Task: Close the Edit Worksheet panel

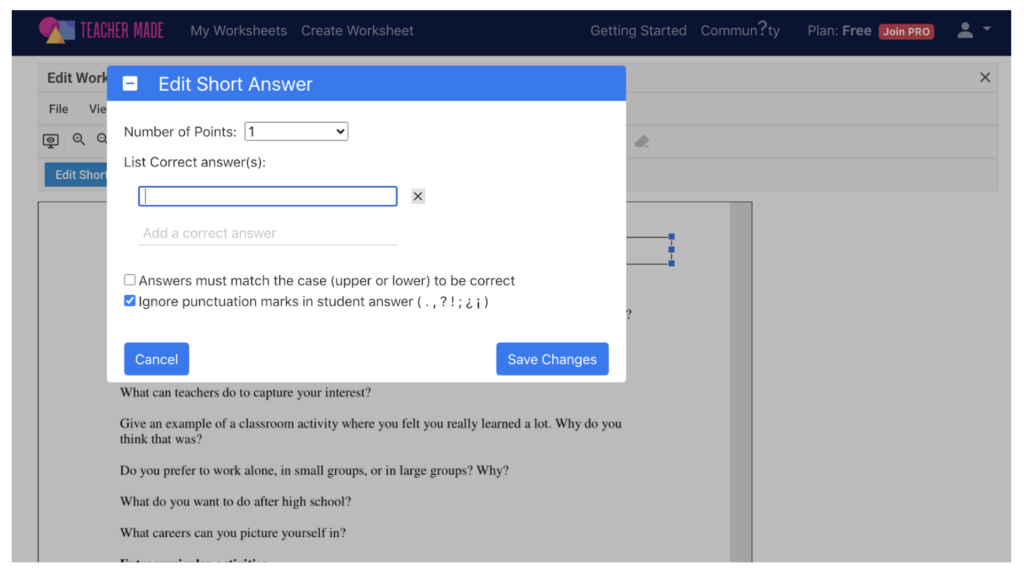Action: tap(985, 78)
